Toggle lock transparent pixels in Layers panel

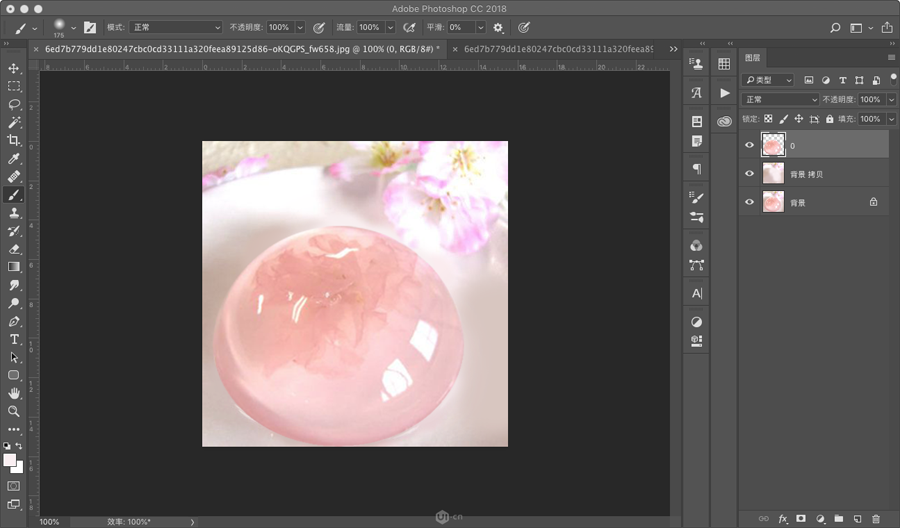768,119
